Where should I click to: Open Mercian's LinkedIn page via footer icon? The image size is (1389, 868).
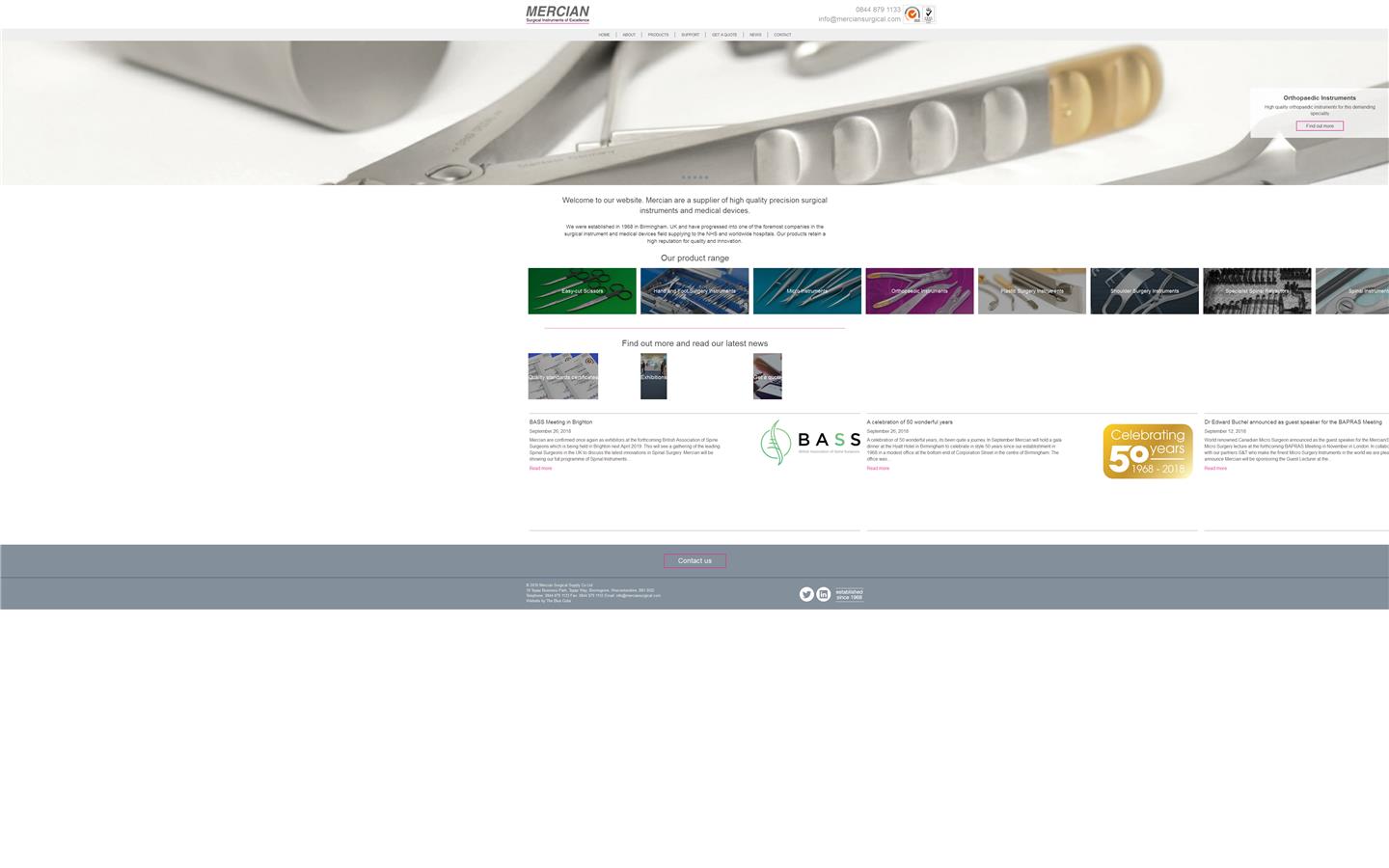click(x=824, y=594)
